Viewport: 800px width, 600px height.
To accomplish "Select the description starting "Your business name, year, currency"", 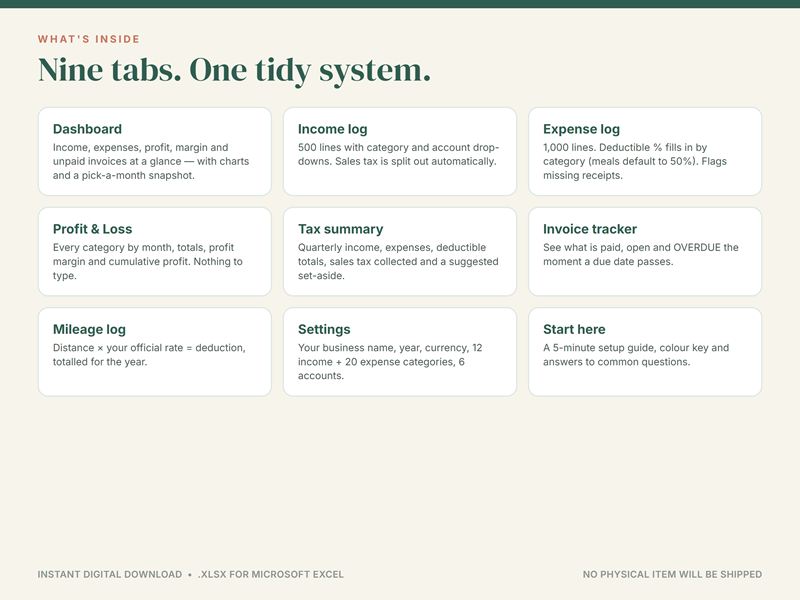I will click(390, 362).
